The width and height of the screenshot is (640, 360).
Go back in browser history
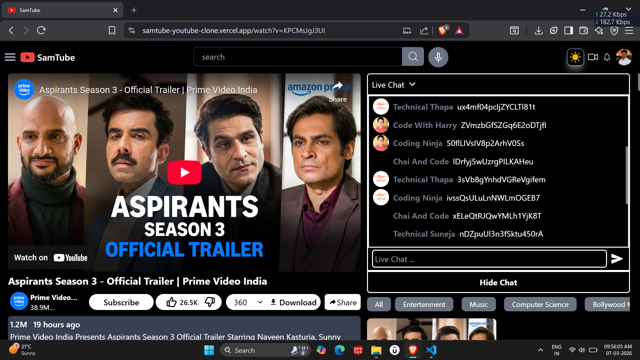[11, 30]
